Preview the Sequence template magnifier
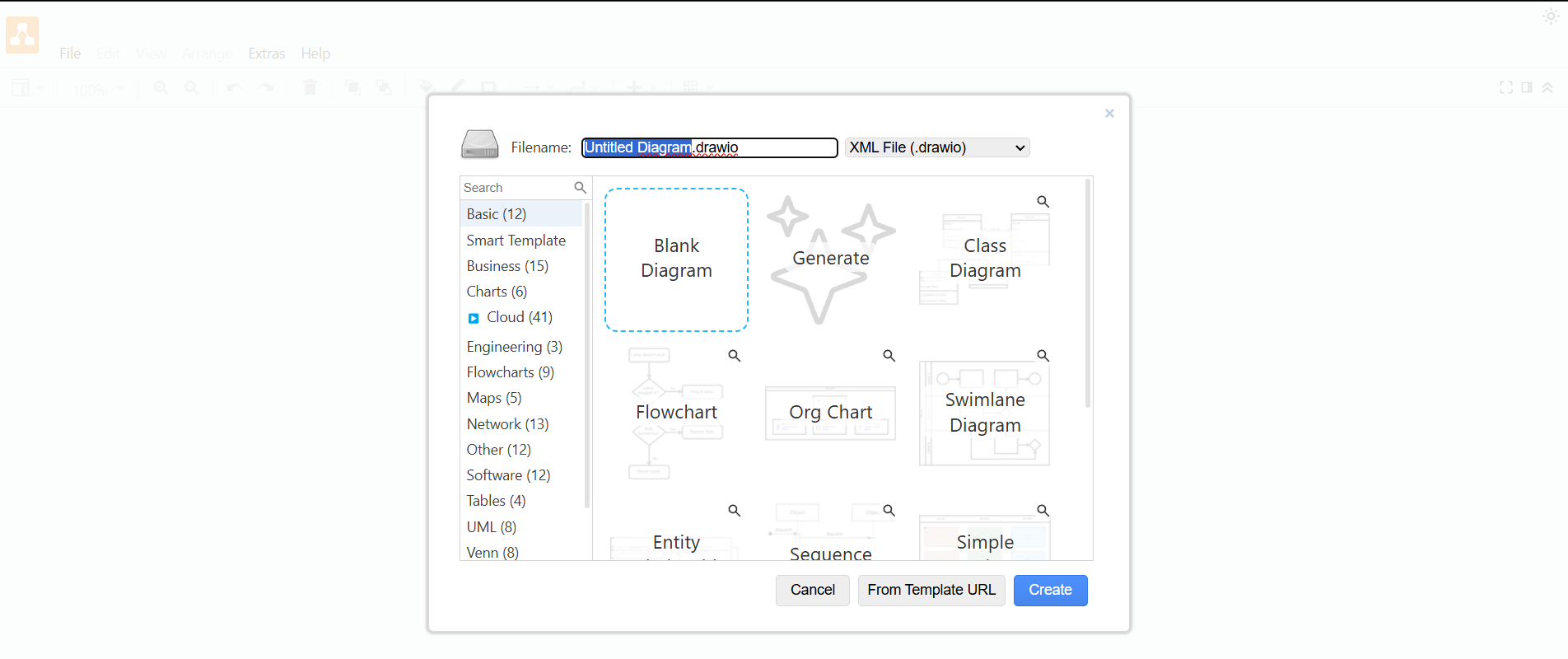This screenshot has width=1568, height=659. point(889,511)
